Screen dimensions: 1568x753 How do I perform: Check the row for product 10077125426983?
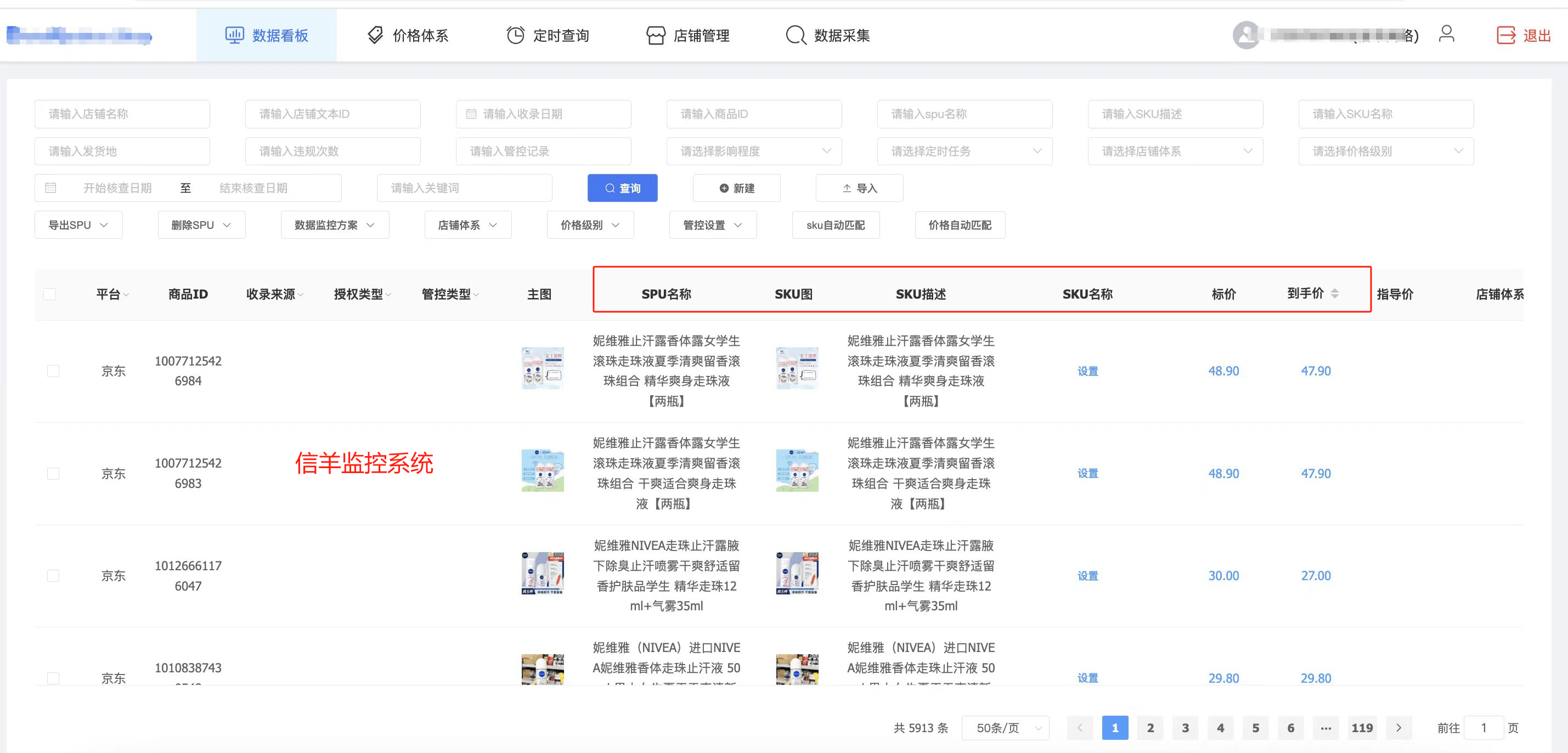coord(53,473)
